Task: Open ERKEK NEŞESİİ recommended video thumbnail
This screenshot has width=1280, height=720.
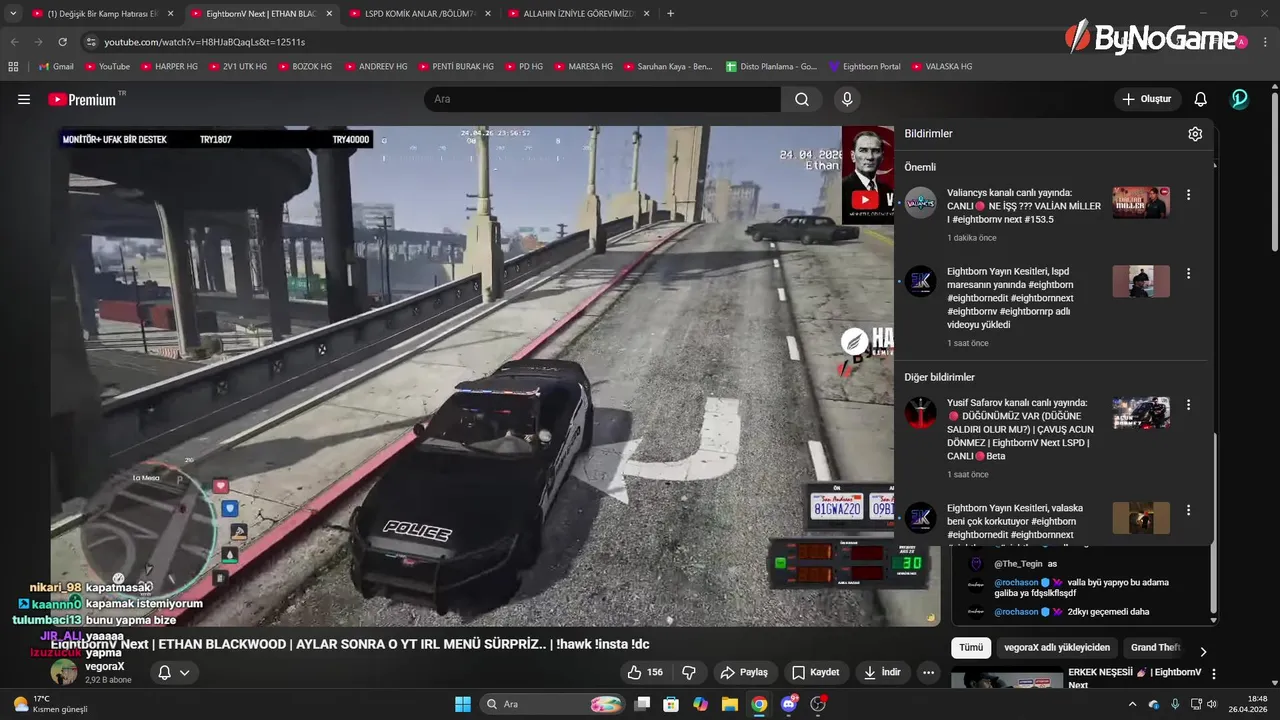Action: (1007, 680)
